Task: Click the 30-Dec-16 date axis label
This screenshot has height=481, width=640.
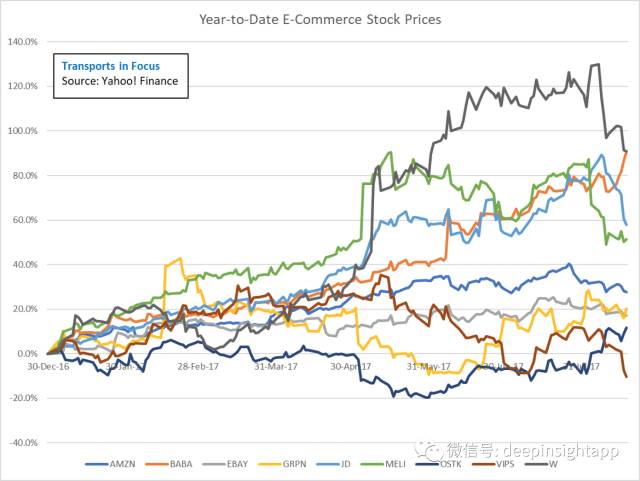Action: coord(48,366)
